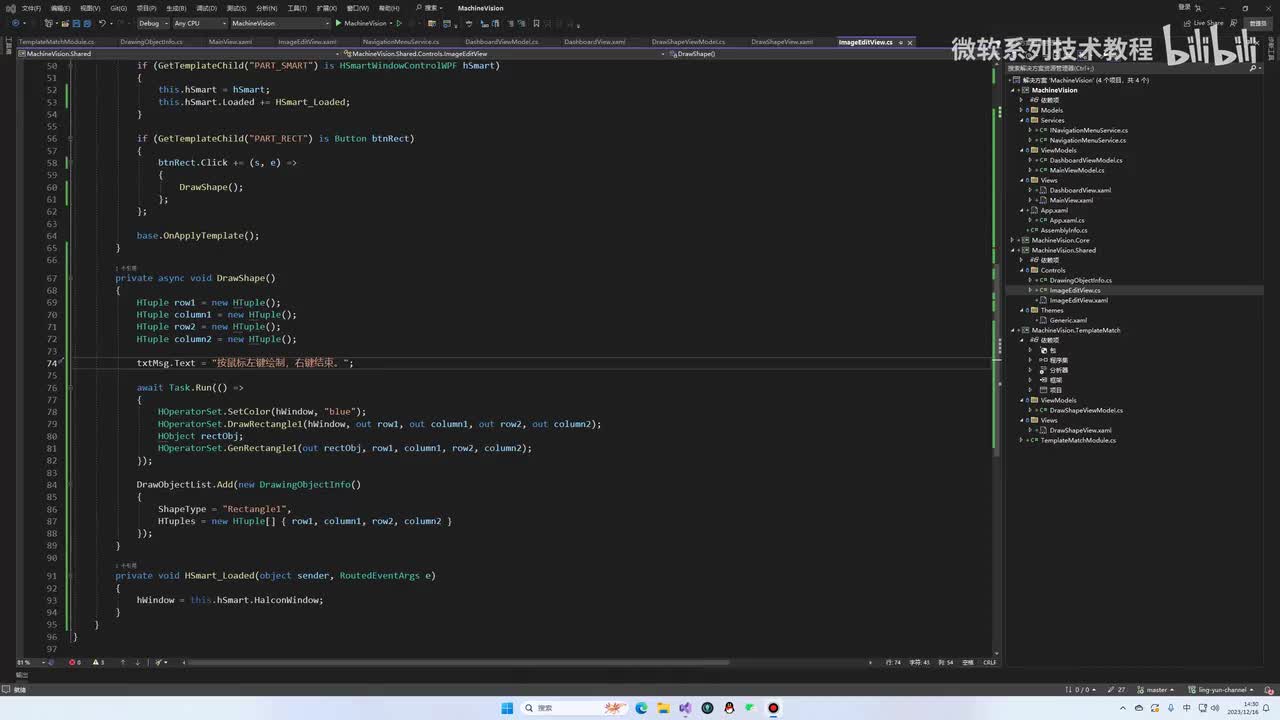
Task: Click the horizontal scrollbar under the editor
Action: point(460,662)
